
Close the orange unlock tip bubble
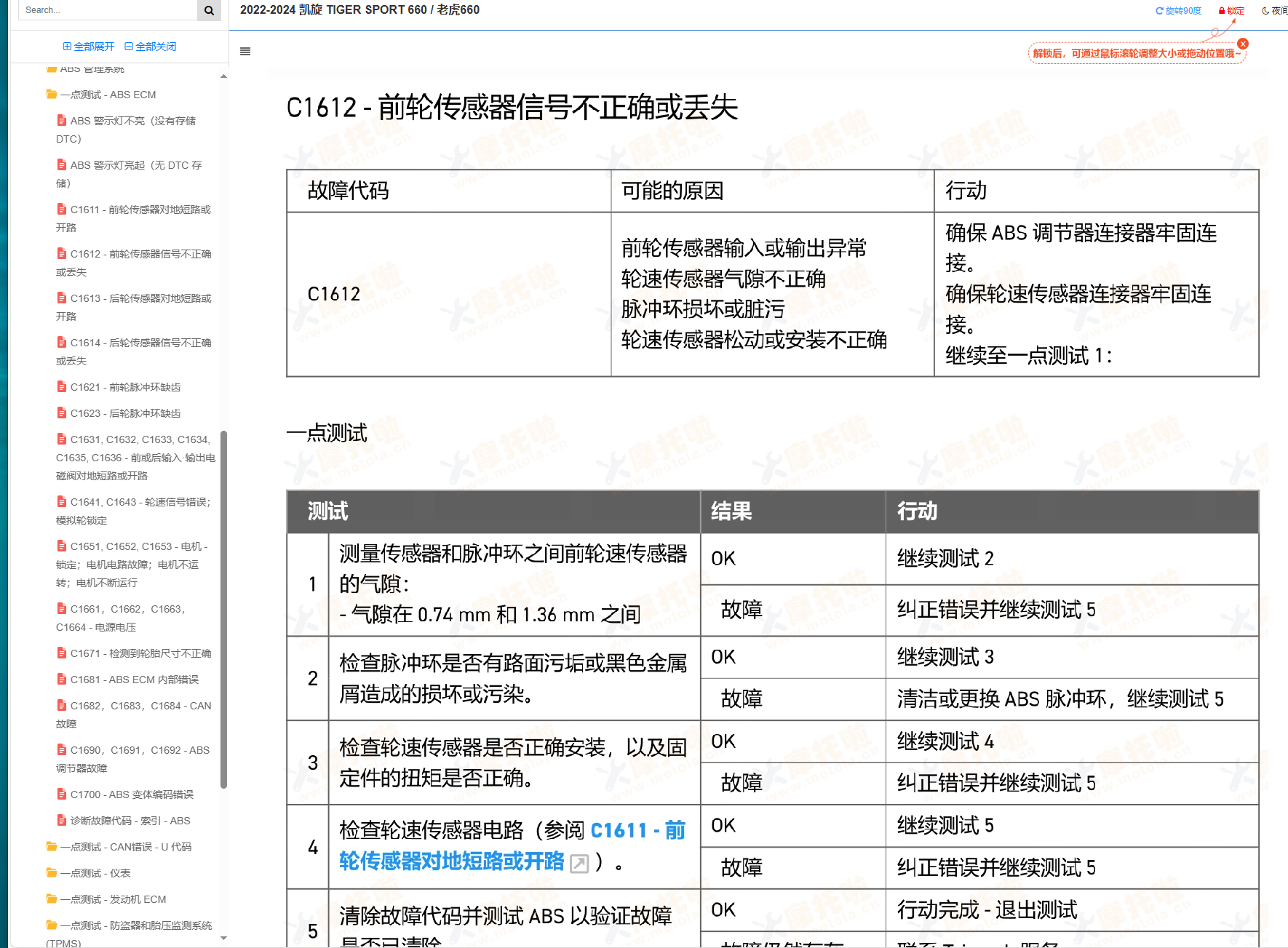tap(1243, 44)
